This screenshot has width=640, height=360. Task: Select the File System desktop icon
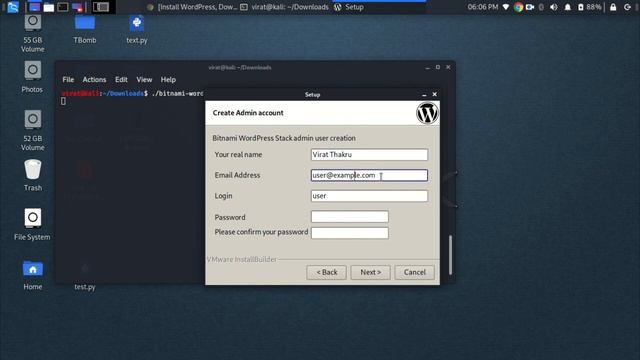tap(32, 224)
